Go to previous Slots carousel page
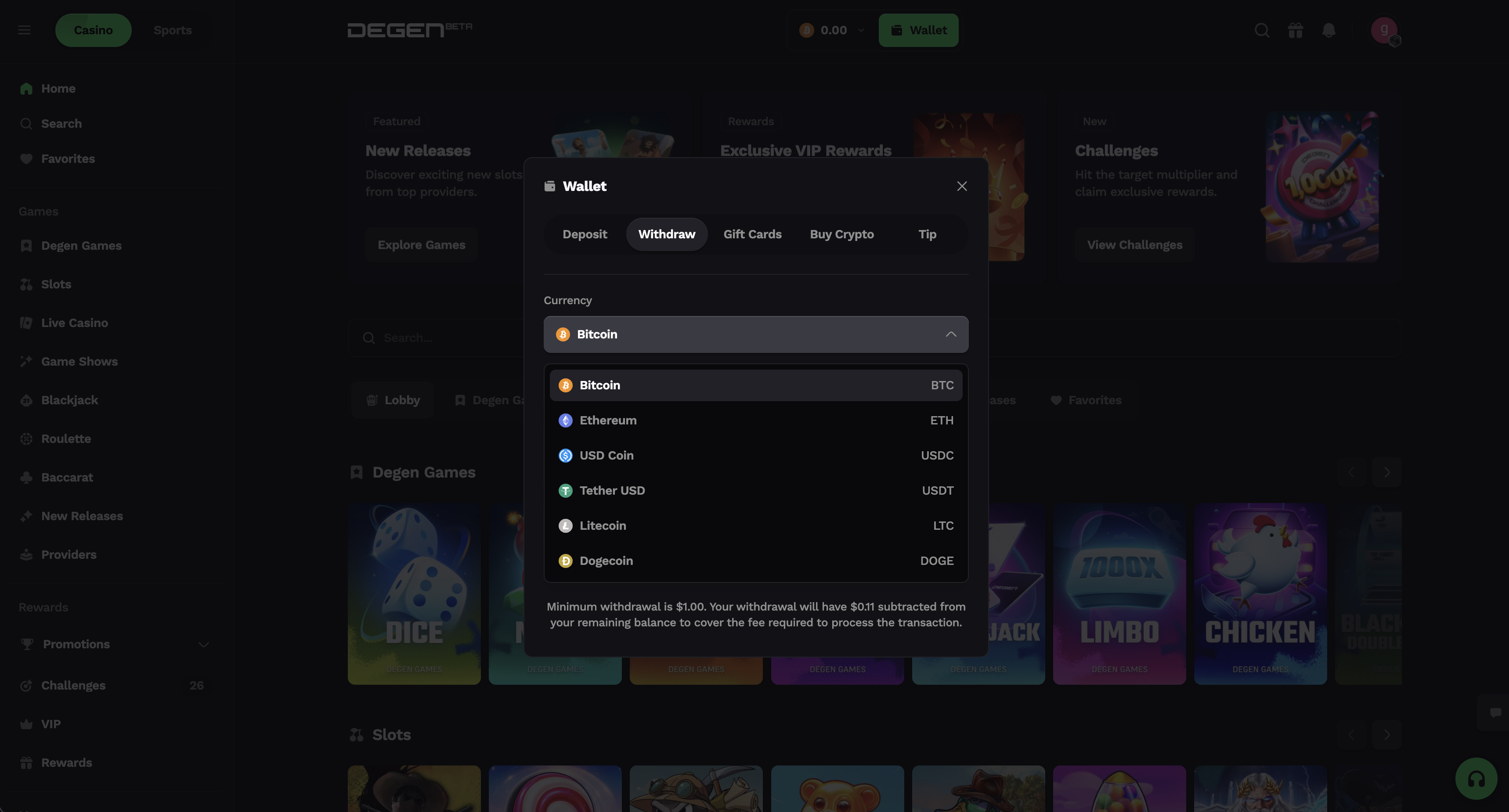Image resolution: width=1509 pixels, height=812 pixels. pos(1351,735)
